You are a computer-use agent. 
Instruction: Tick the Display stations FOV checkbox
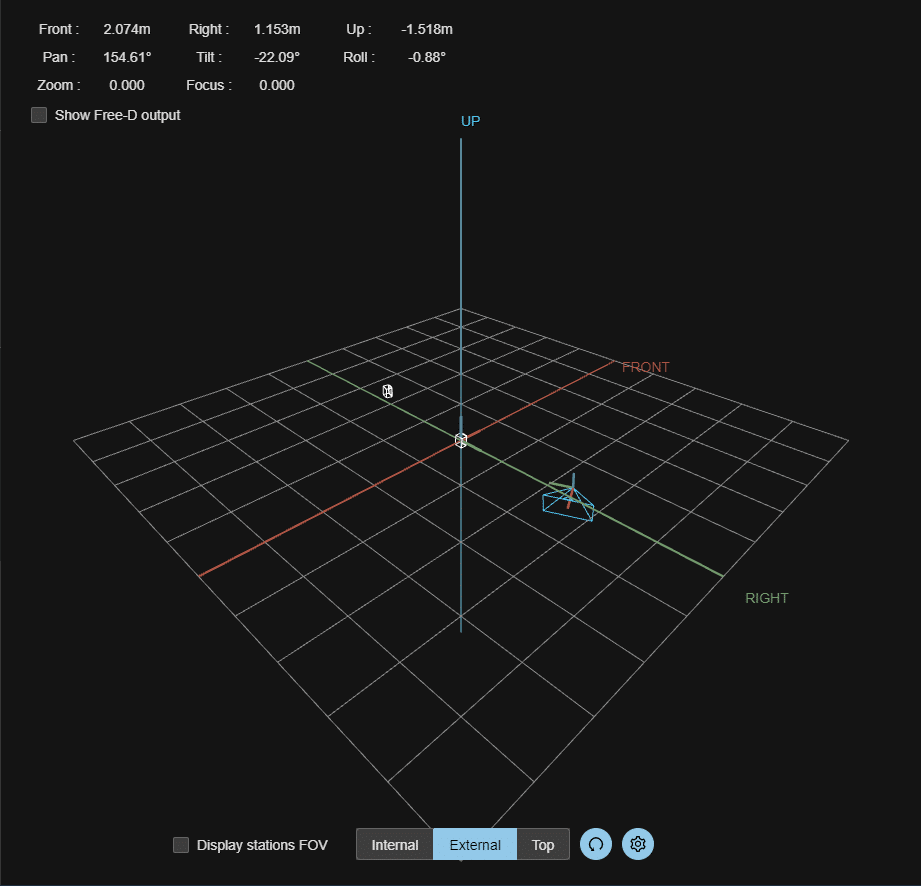pos(181,845)
